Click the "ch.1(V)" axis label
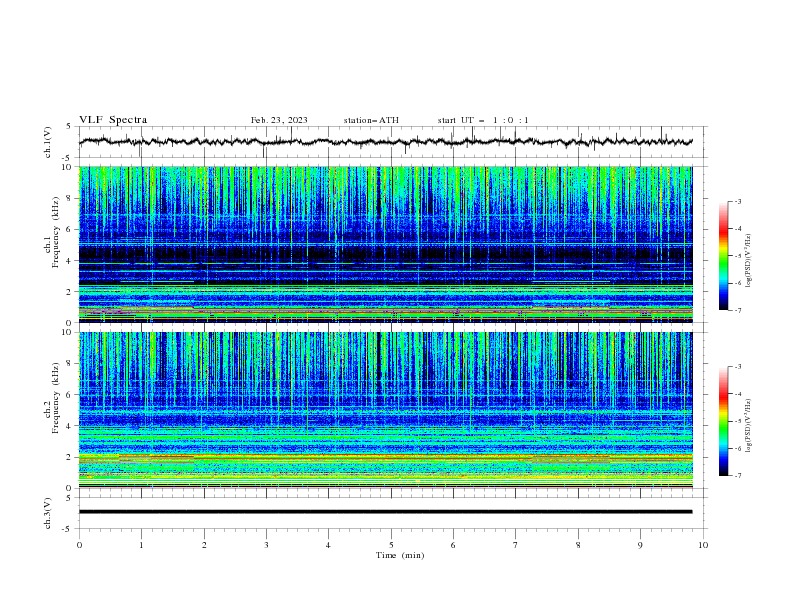Screen dimensions: 792x612 coord(48,142)
